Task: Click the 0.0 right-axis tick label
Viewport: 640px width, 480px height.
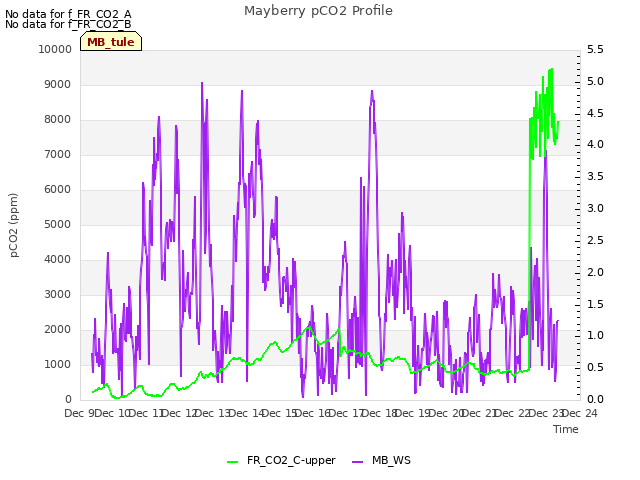Action: tap(595, 399)
